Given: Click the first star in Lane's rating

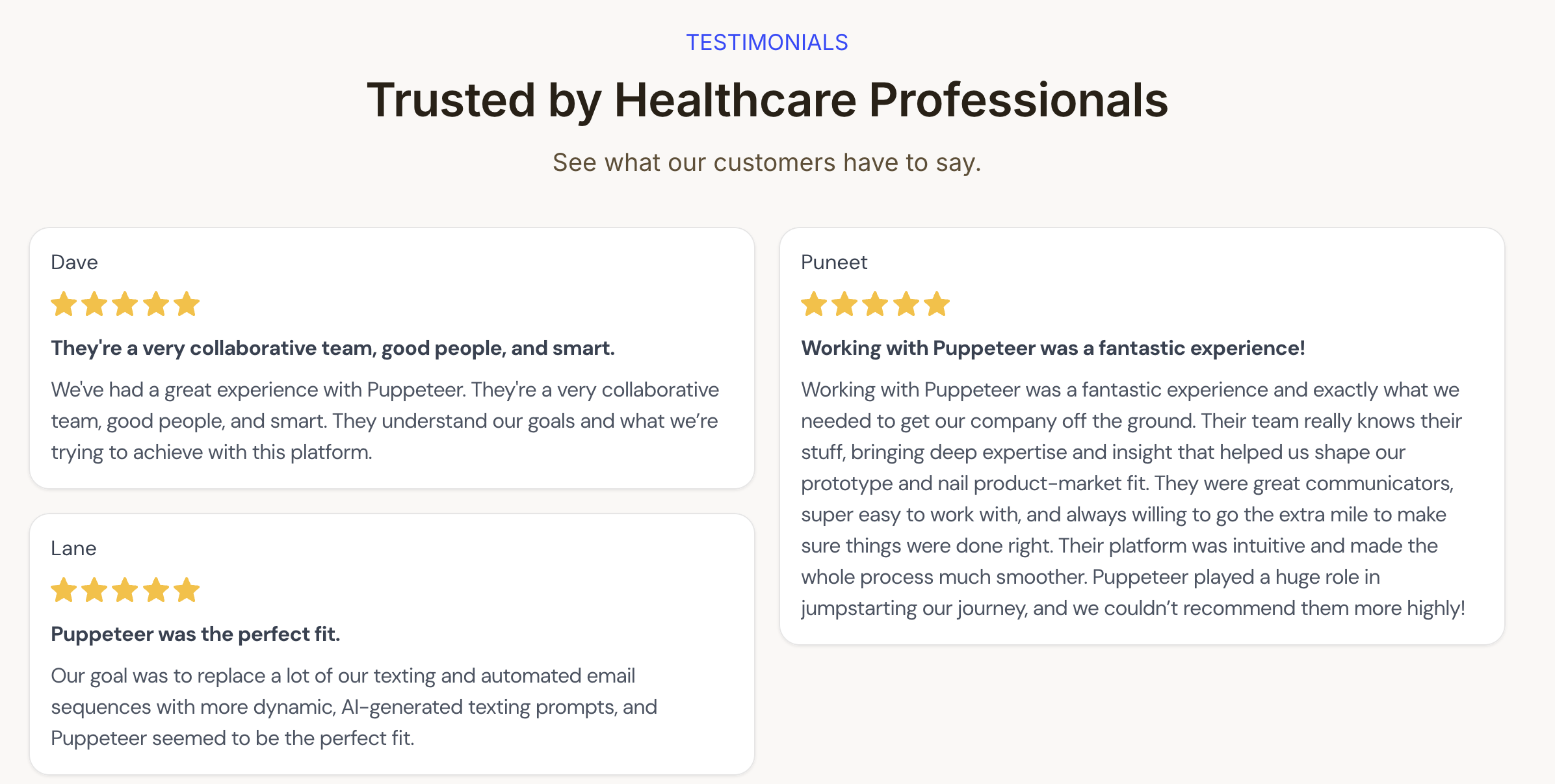Looking at the screenshot, I should click(64, 590).
